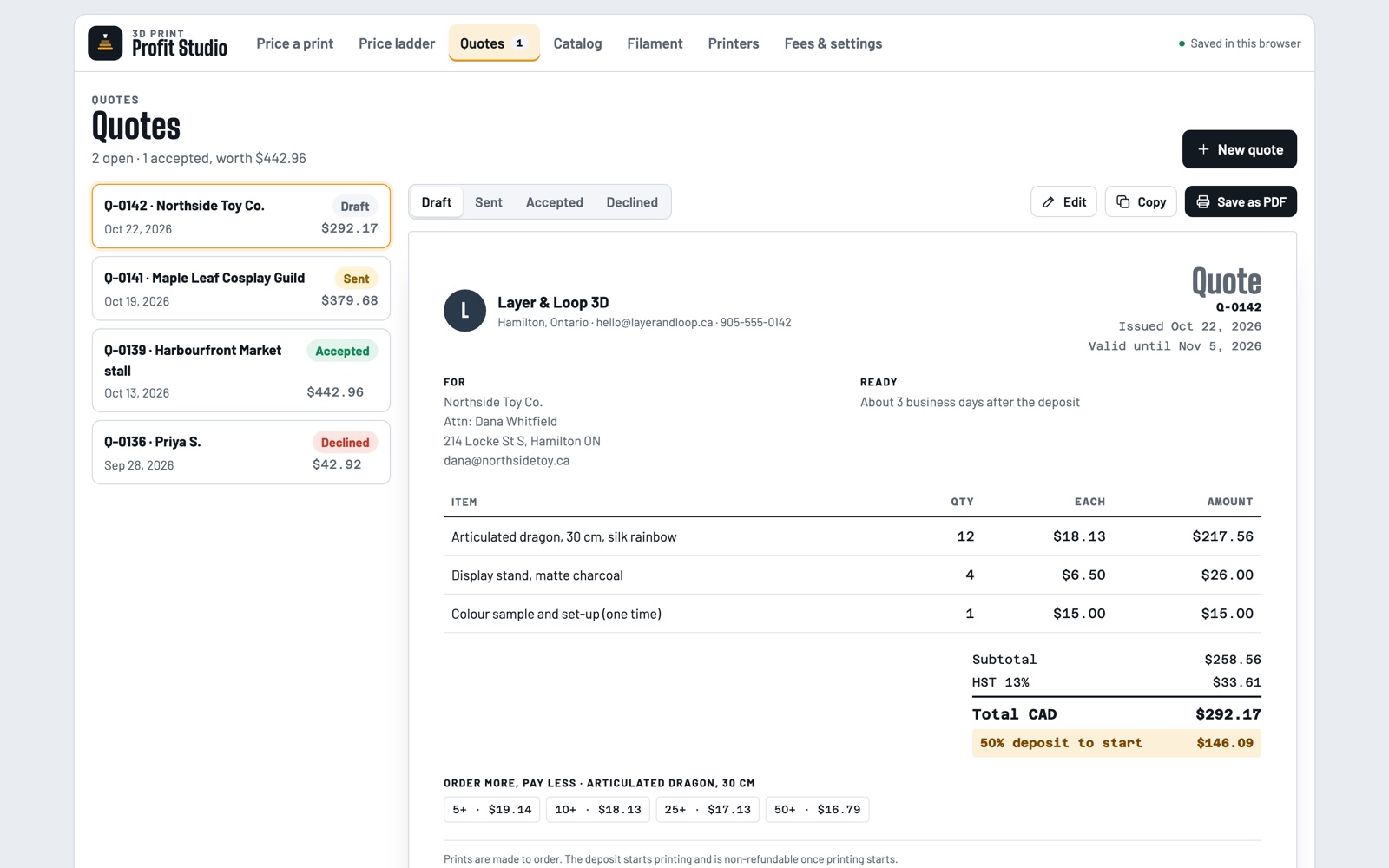Switch to the Catalog tab
The image size is (1389, 868).
(577, 43)
